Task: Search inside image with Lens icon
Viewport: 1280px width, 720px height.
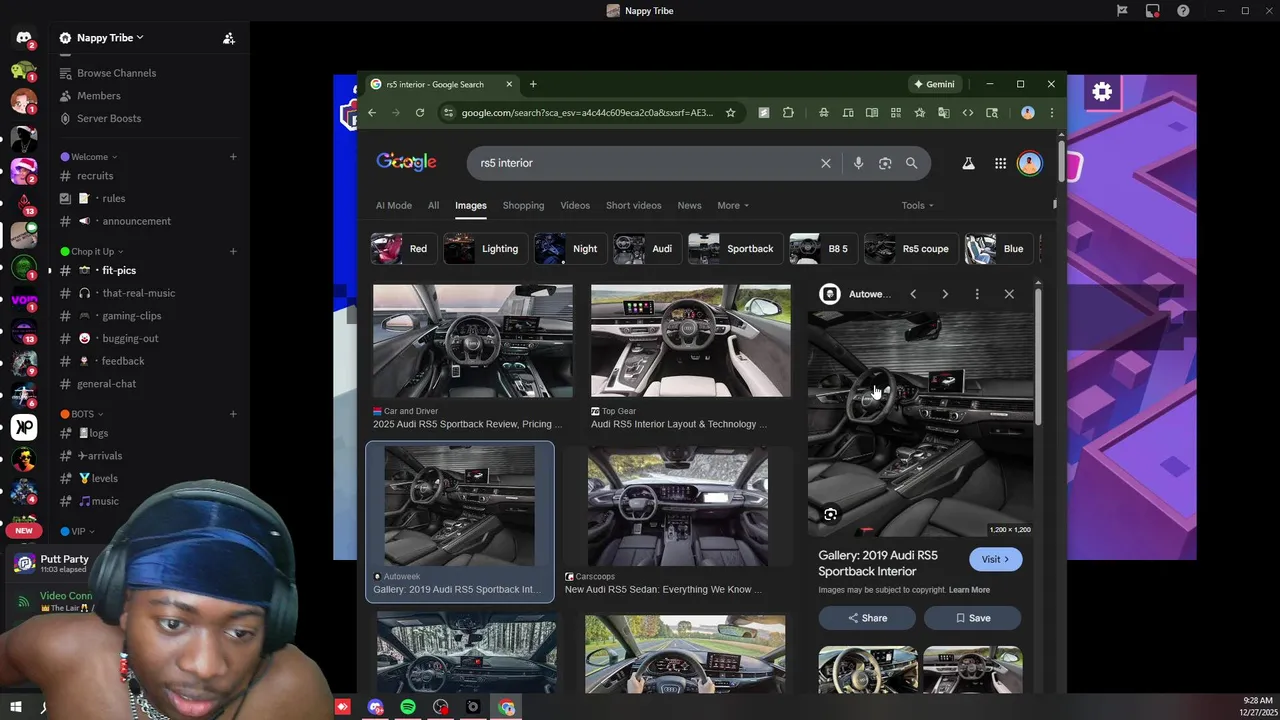Action: click(x=830, y=514)
